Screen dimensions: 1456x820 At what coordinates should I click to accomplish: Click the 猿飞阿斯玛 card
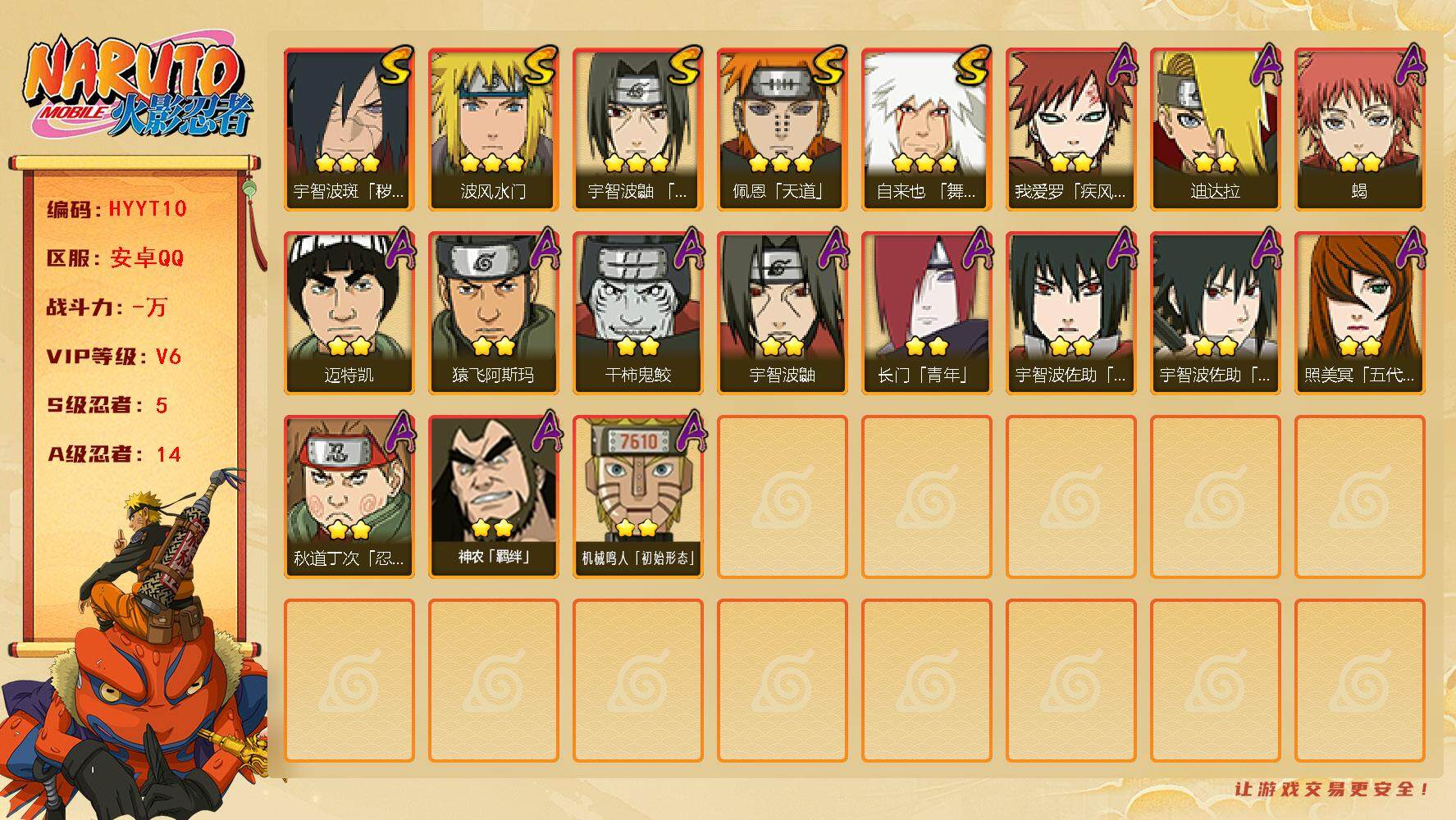pos(494,312)
